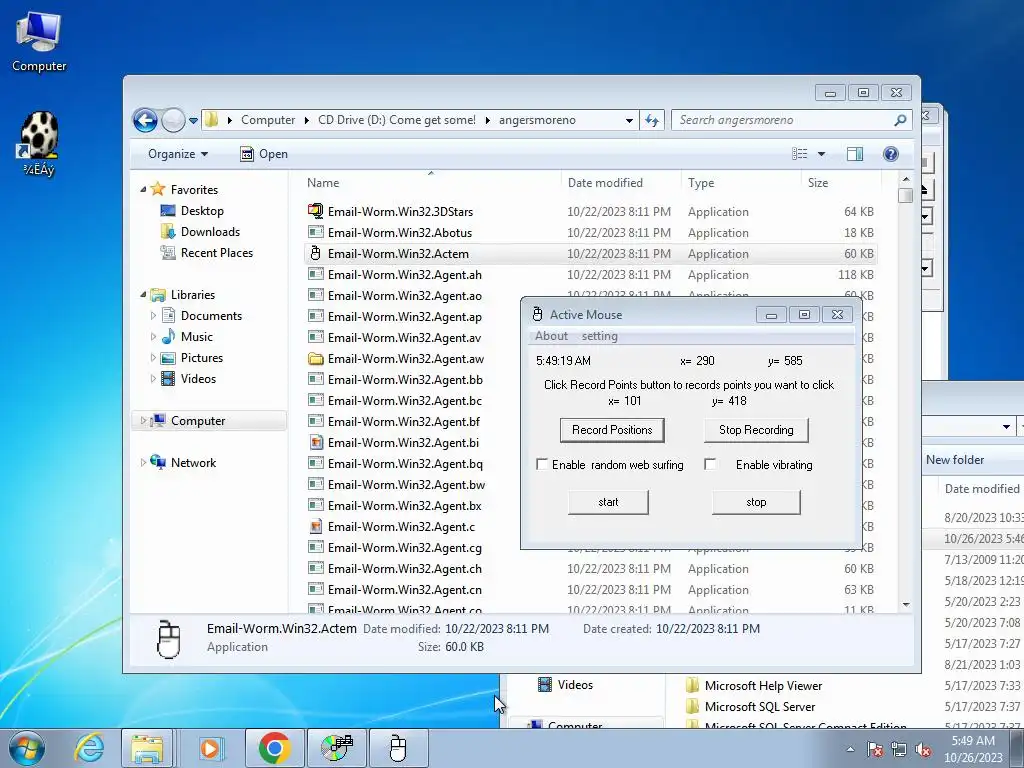Launch Internet Explorer from the taskbar
Viewport: 1024px width, 768px height.
(x=89, y=748)
